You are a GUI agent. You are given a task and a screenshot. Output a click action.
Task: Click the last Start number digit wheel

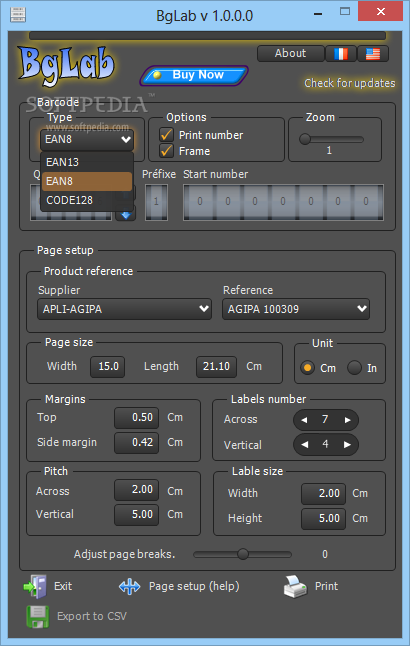coord(366,202)
